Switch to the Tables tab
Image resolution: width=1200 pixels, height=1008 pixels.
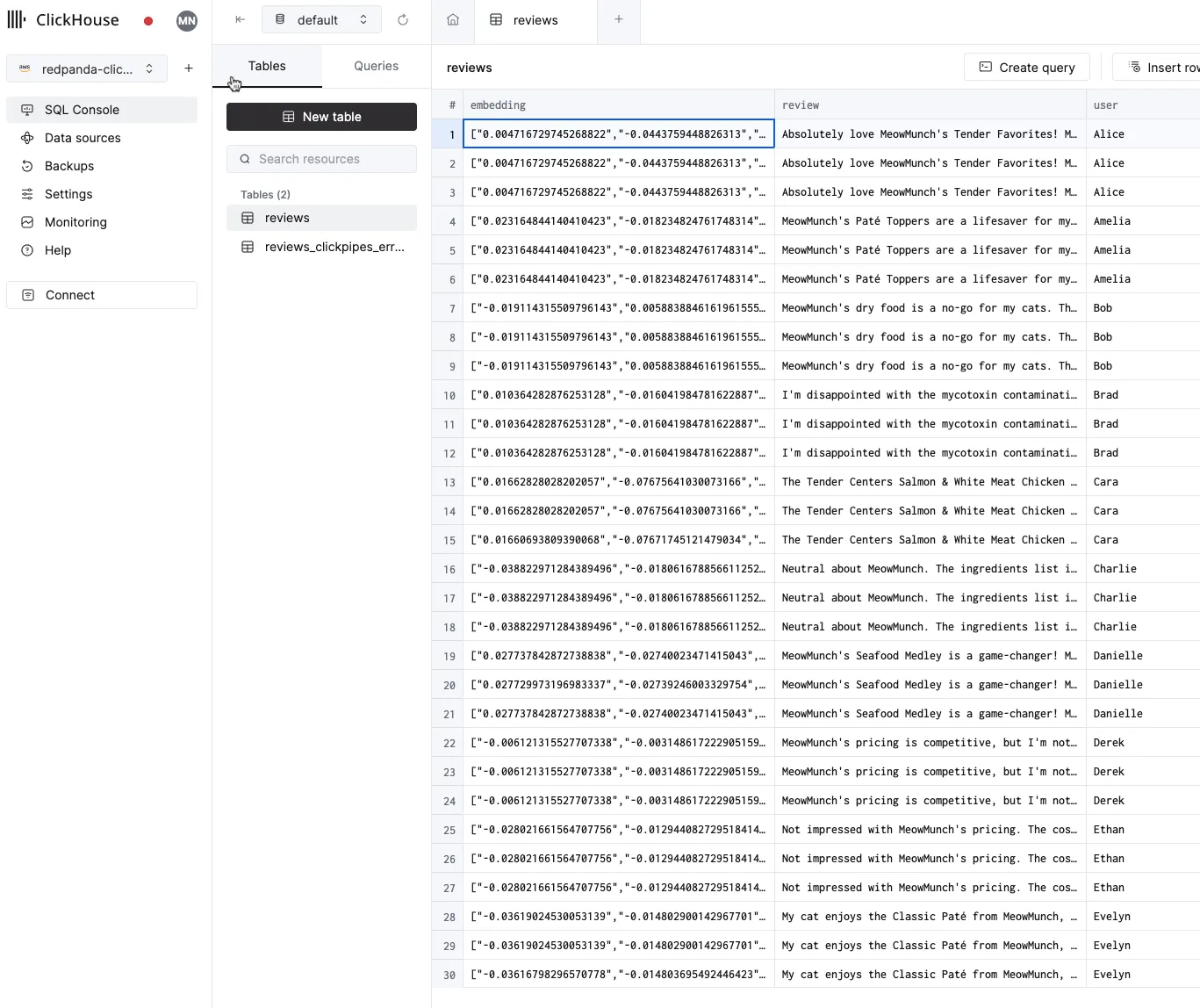267,66
